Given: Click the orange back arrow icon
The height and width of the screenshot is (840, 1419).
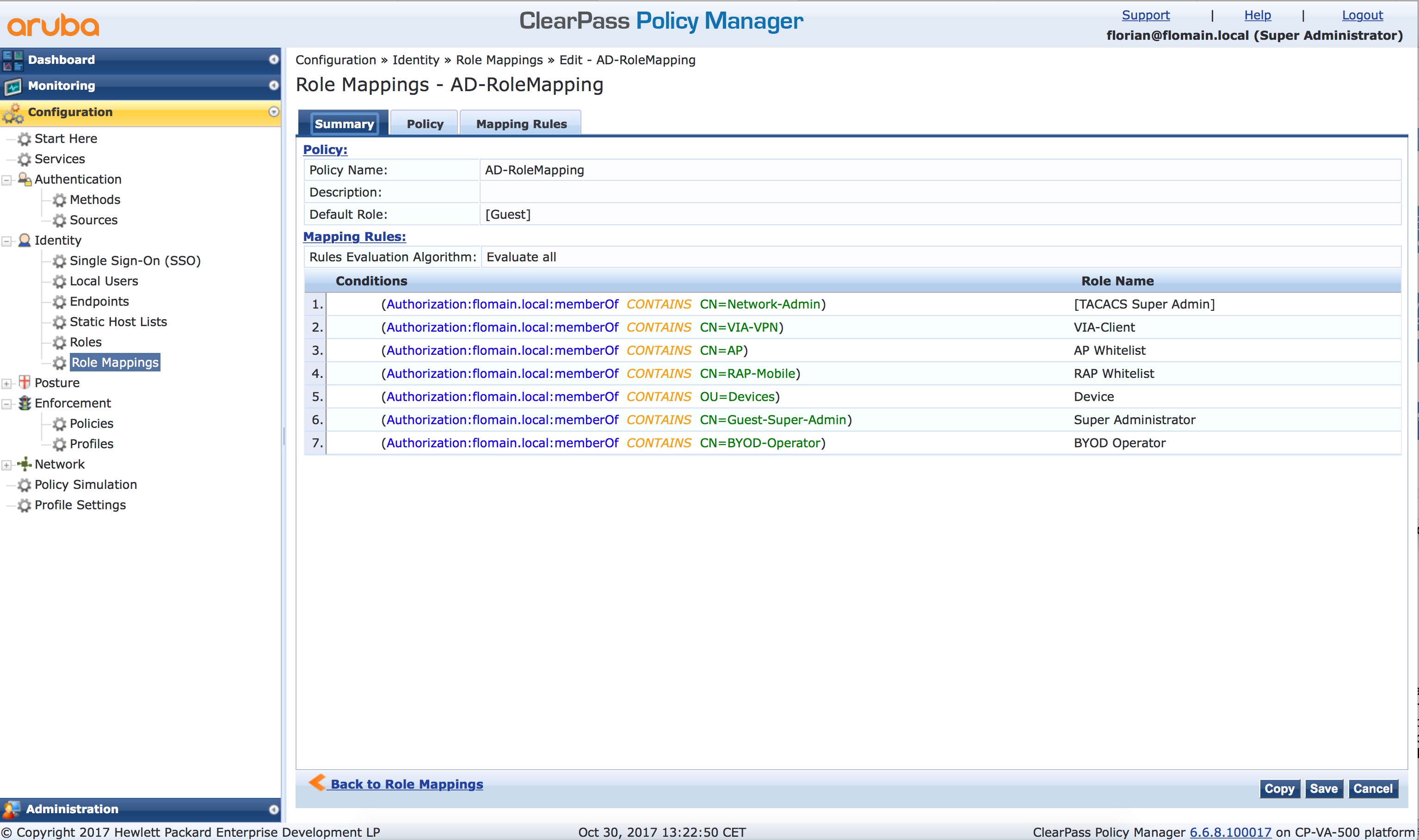Looking at the screenshot, I should [317, 782].
